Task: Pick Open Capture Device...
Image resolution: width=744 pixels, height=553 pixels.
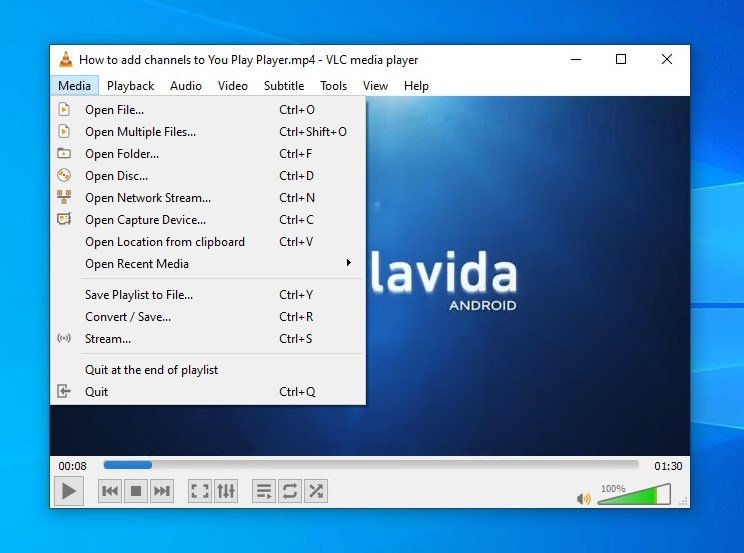Action: [x=208, y=220]
